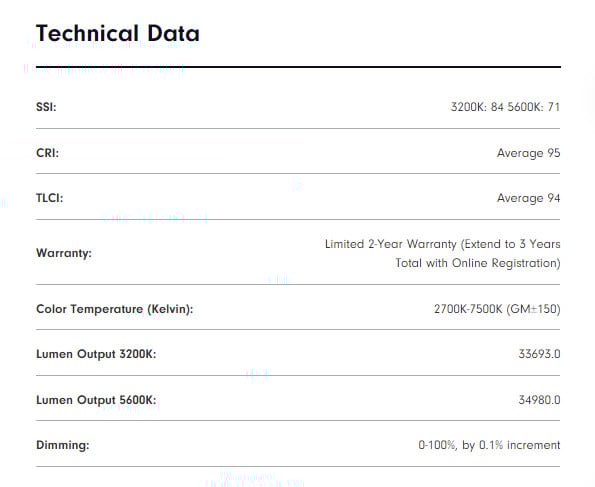Select the CRI label
Screen dimensions: 595x487
tap(47, 153)
